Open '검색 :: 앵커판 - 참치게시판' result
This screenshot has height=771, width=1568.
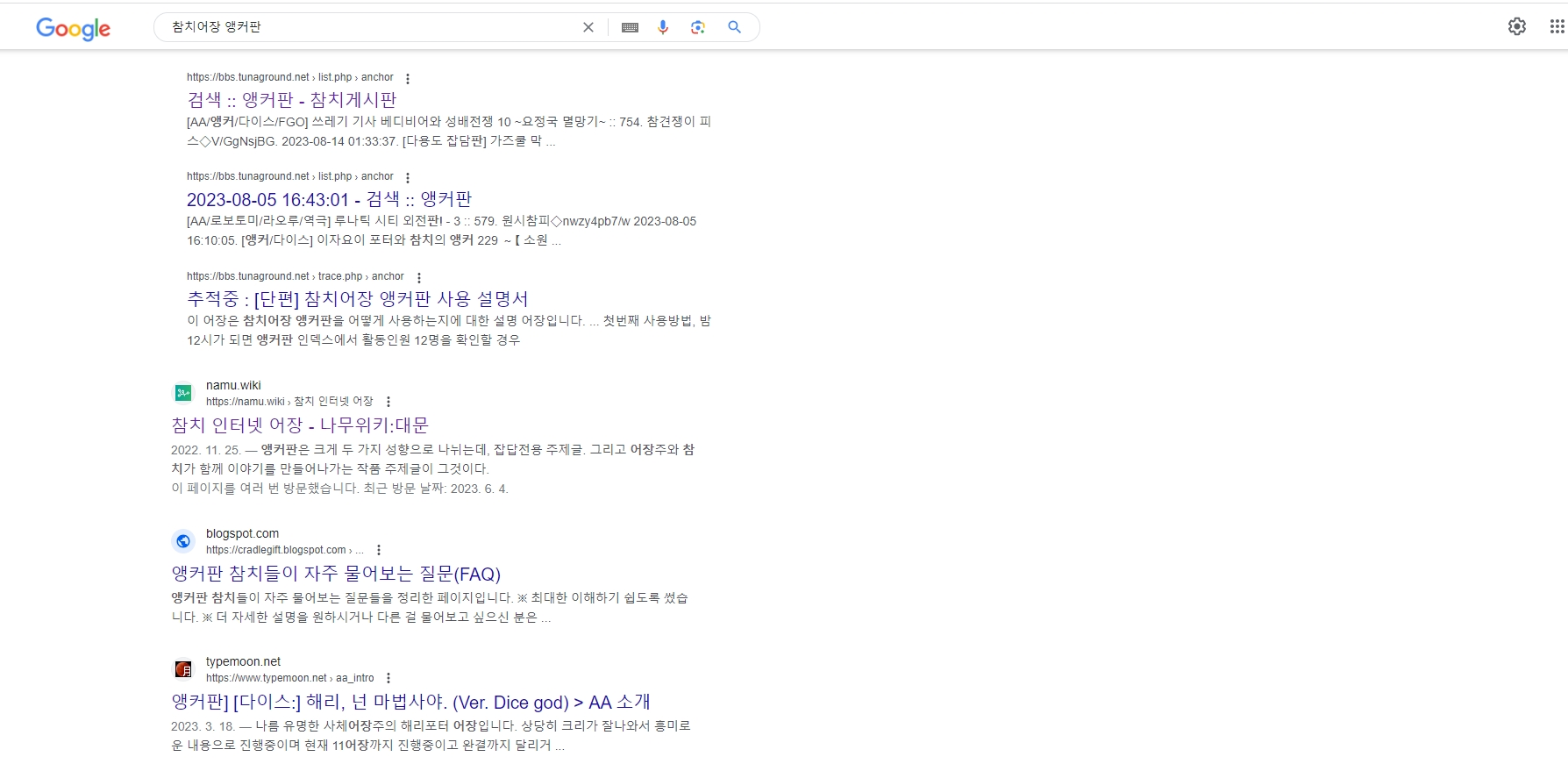tap(291, 100)
